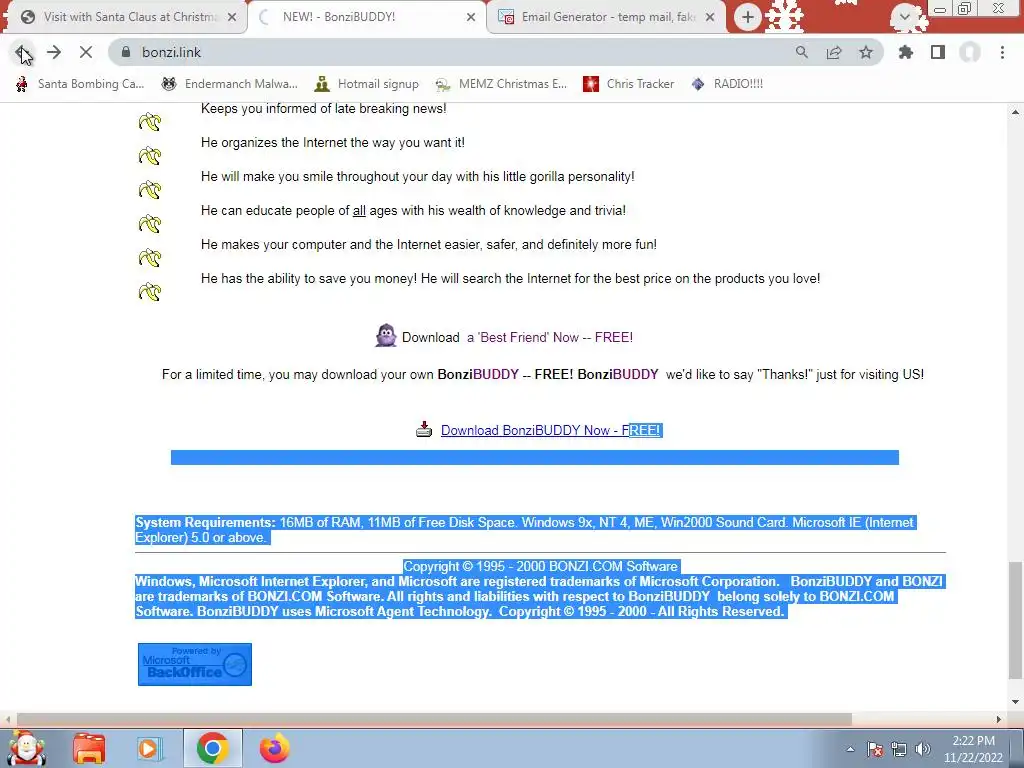
Task: Bookmark this page with the star icon
Action: [866, 52]
